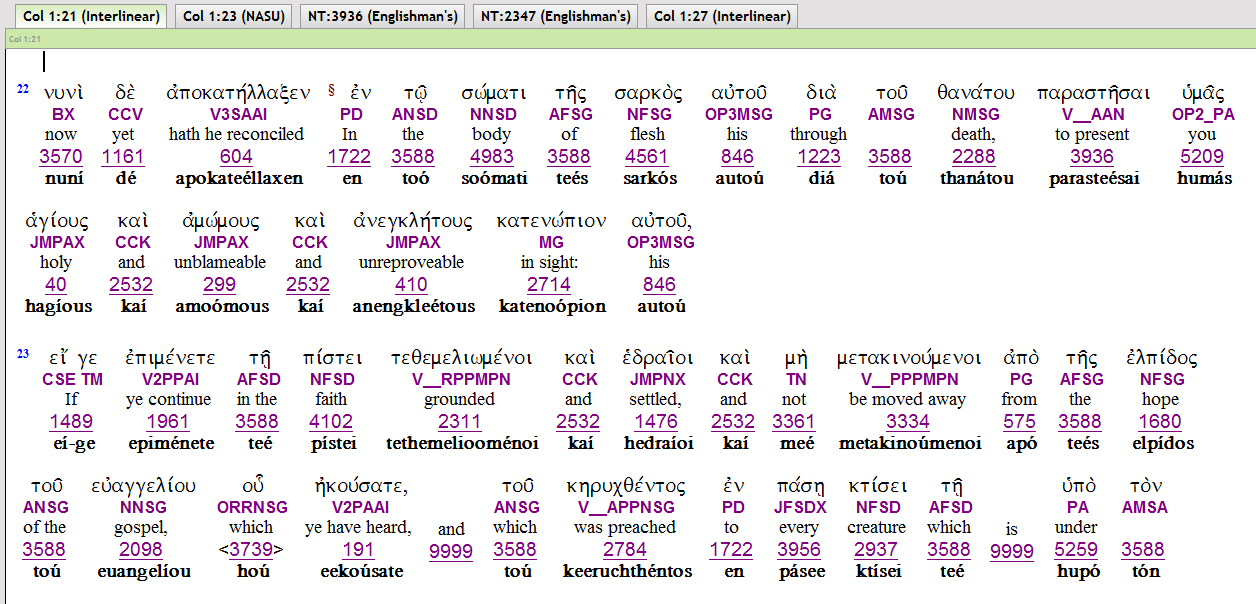Click the transliteration keeruchthéntos
Screen dimensions: 1256x604
[626, 571]
